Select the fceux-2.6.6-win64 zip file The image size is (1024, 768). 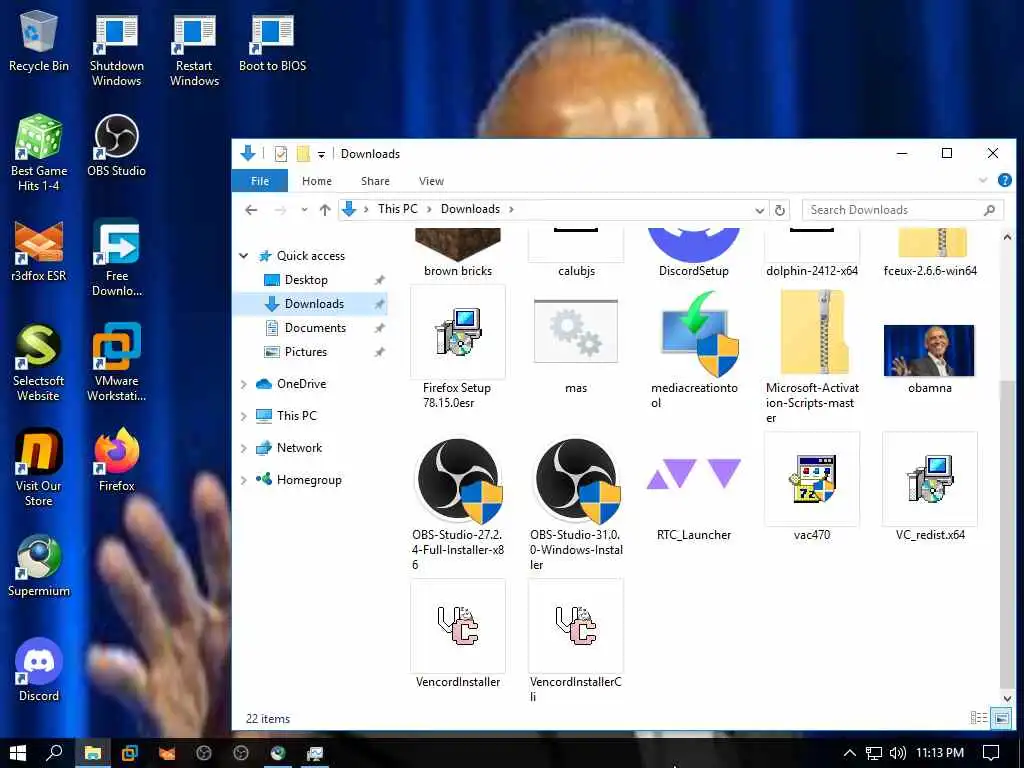click(930, 253)
